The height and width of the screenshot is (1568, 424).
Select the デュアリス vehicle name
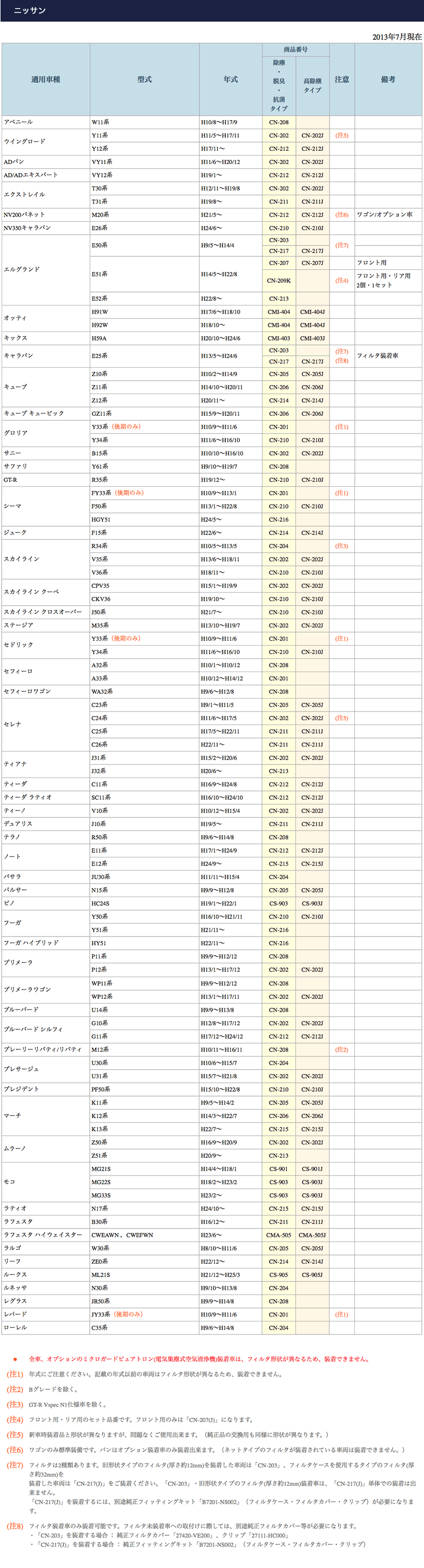tap(18, 824)
